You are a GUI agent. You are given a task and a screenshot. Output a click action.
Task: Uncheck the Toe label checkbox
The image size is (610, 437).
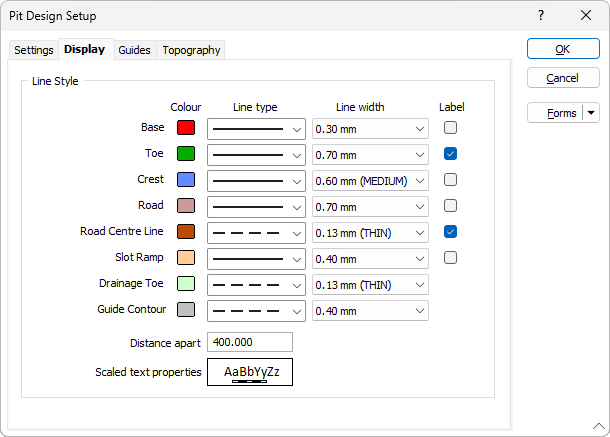pyautogui.click(x=451, y=154)
